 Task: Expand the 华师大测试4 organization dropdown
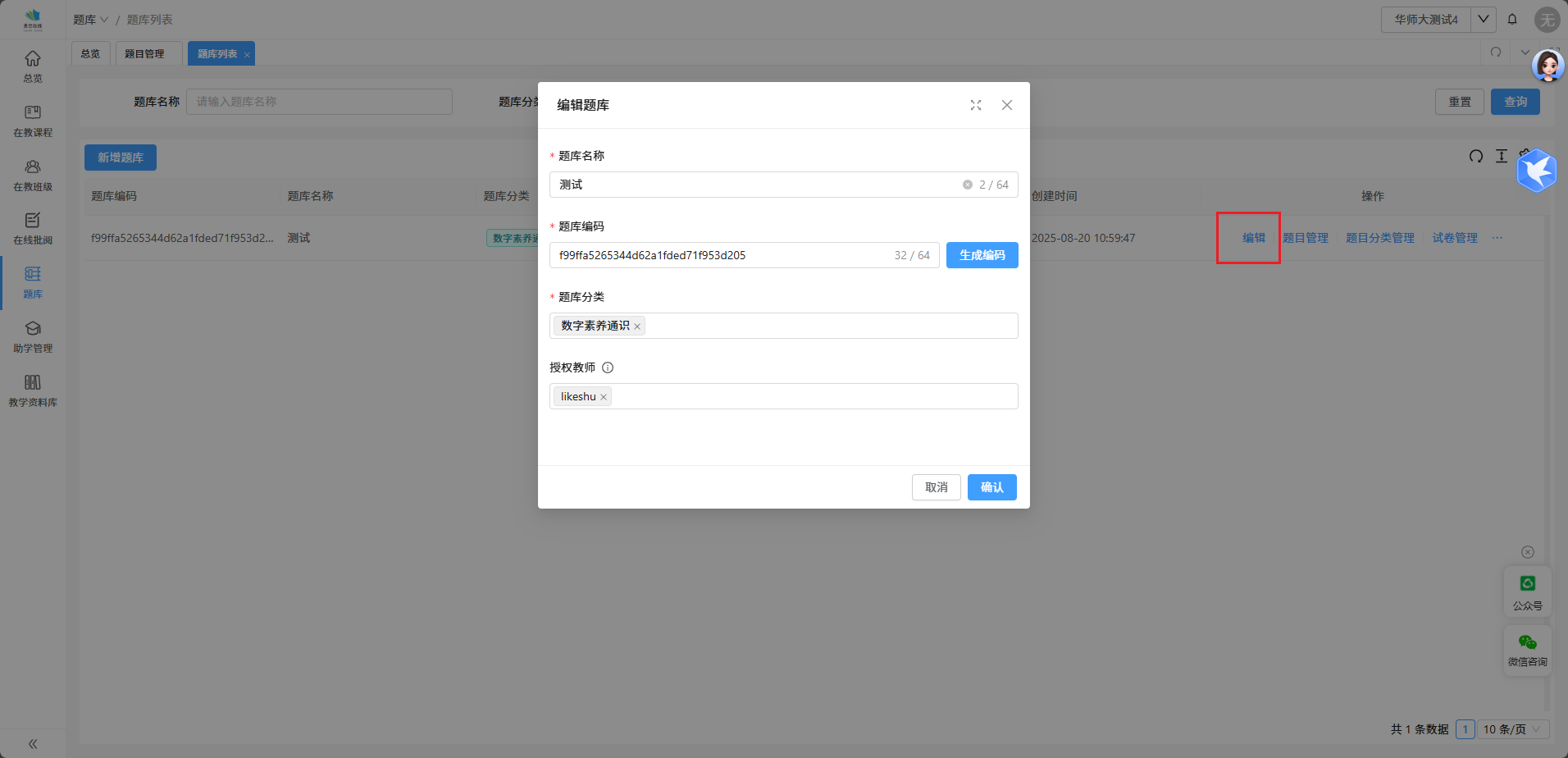[x=1484, y=20]
